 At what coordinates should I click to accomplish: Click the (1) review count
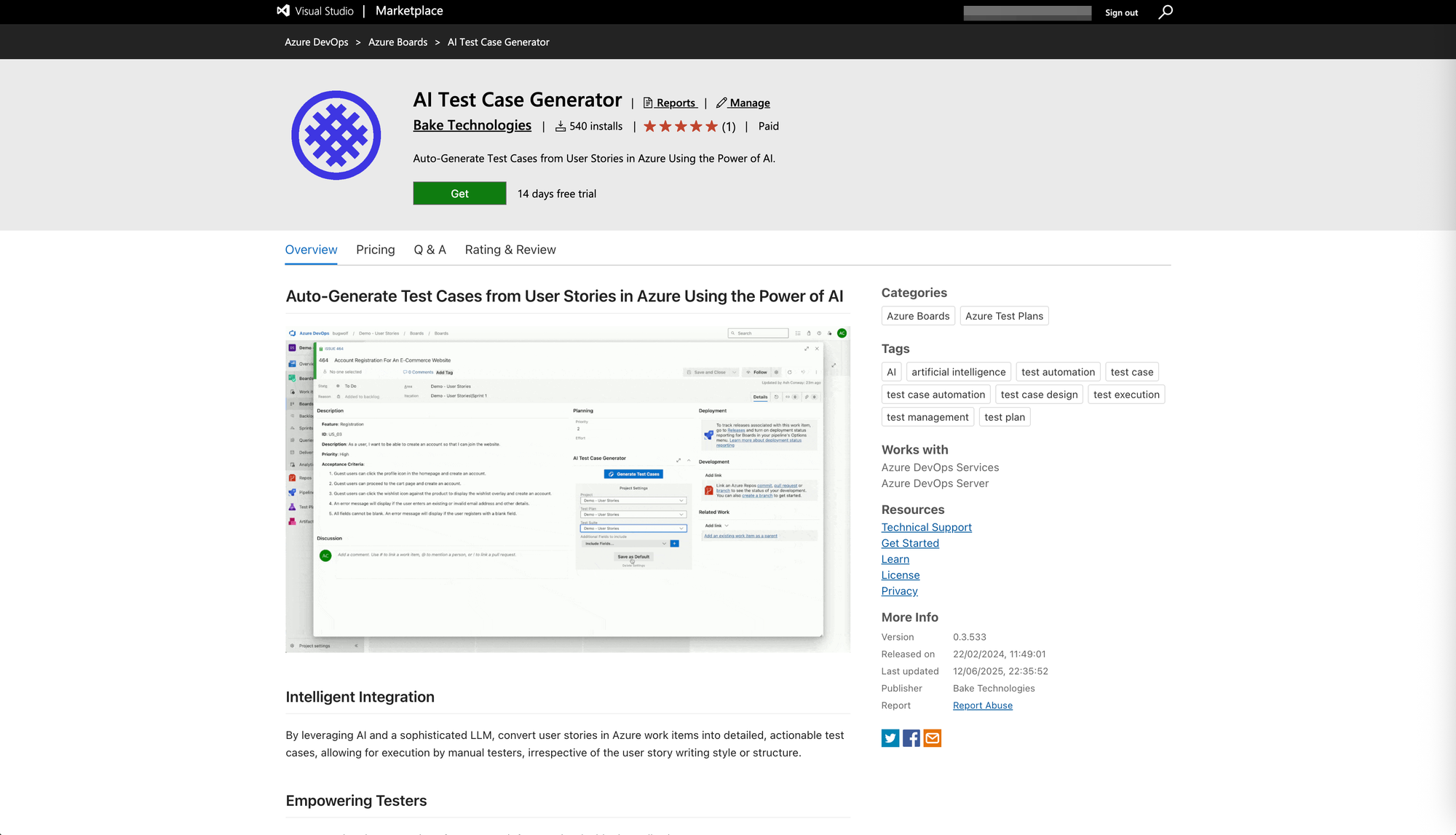pos(729,127)
